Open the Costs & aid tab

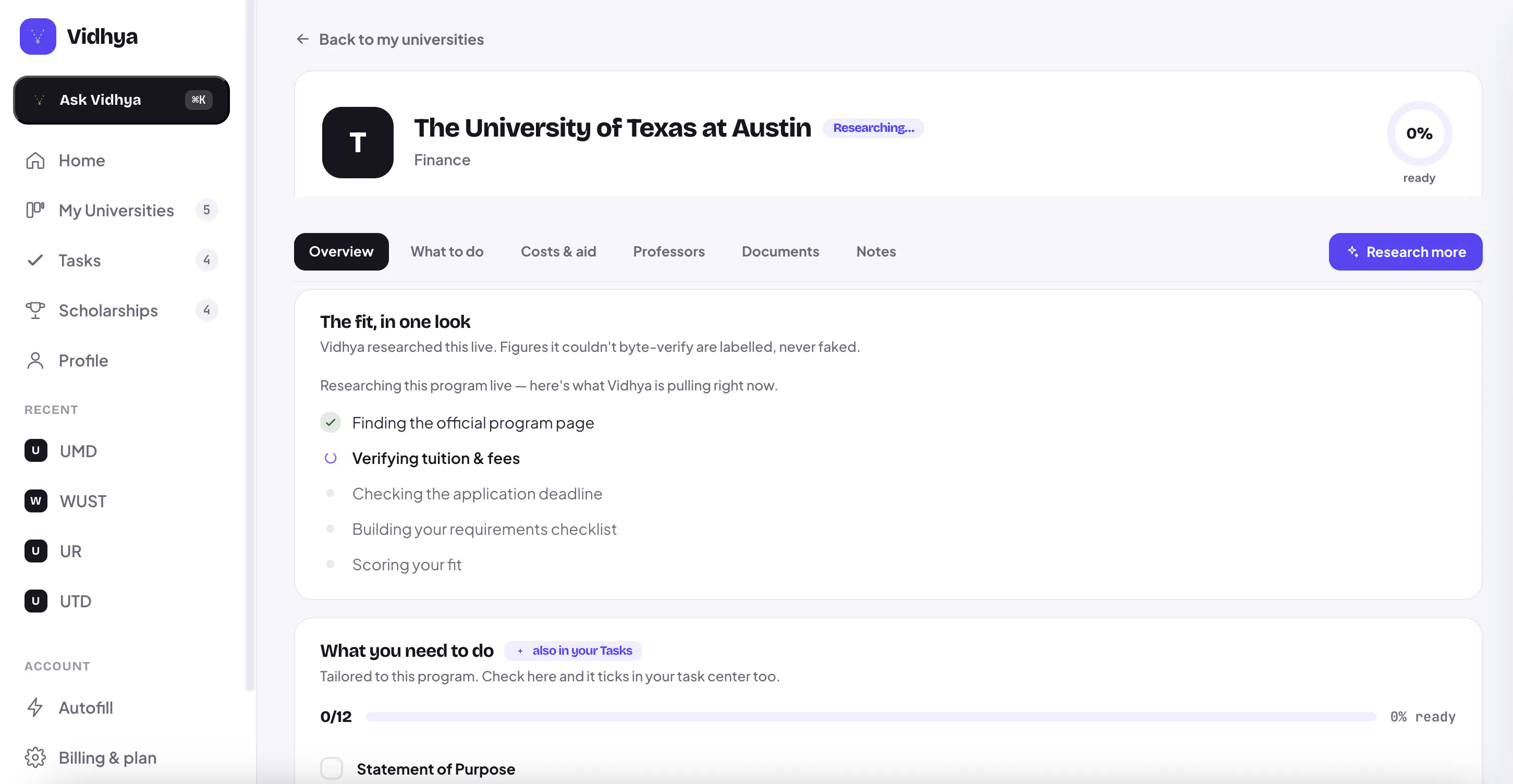(x=558, y=252)
